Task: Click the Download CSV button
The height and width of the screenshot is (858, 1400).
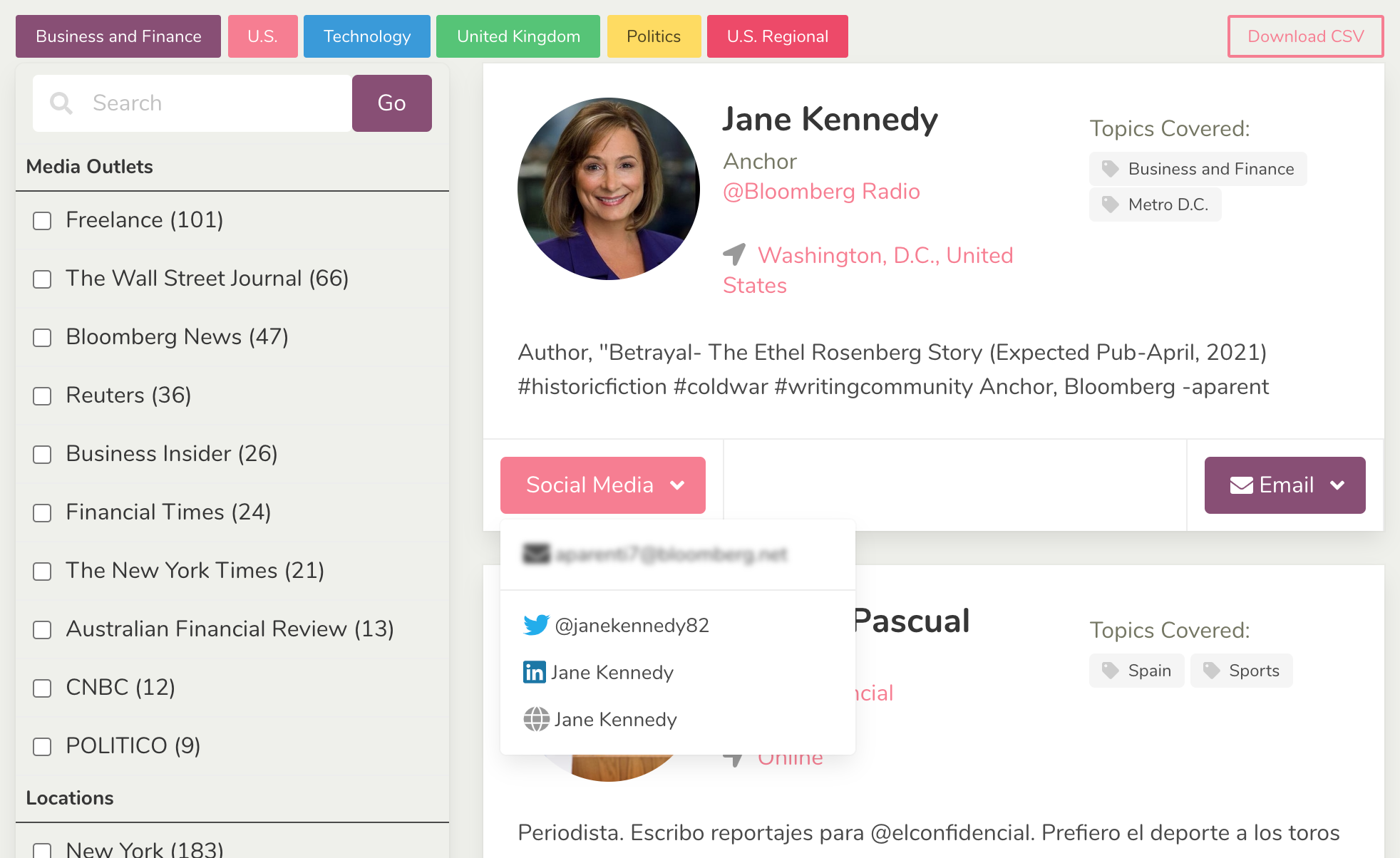Action: coord(1304,36)
